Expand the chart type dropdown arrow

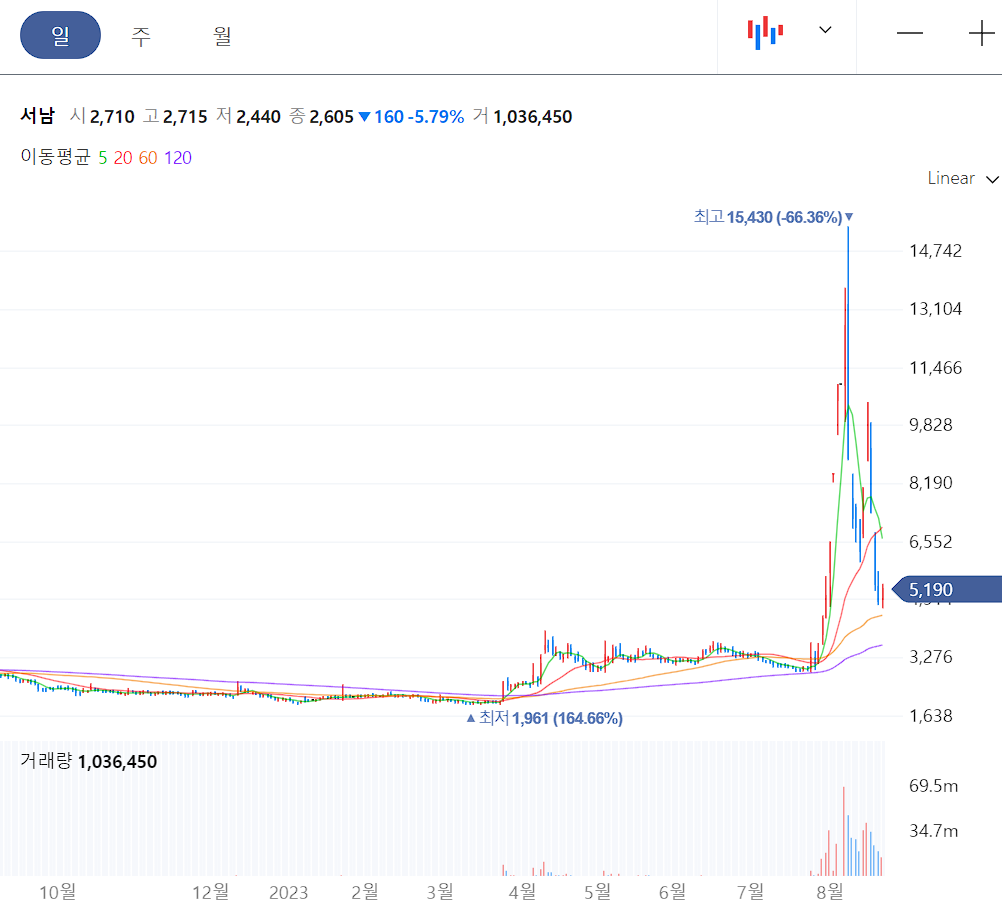(825, 30)
